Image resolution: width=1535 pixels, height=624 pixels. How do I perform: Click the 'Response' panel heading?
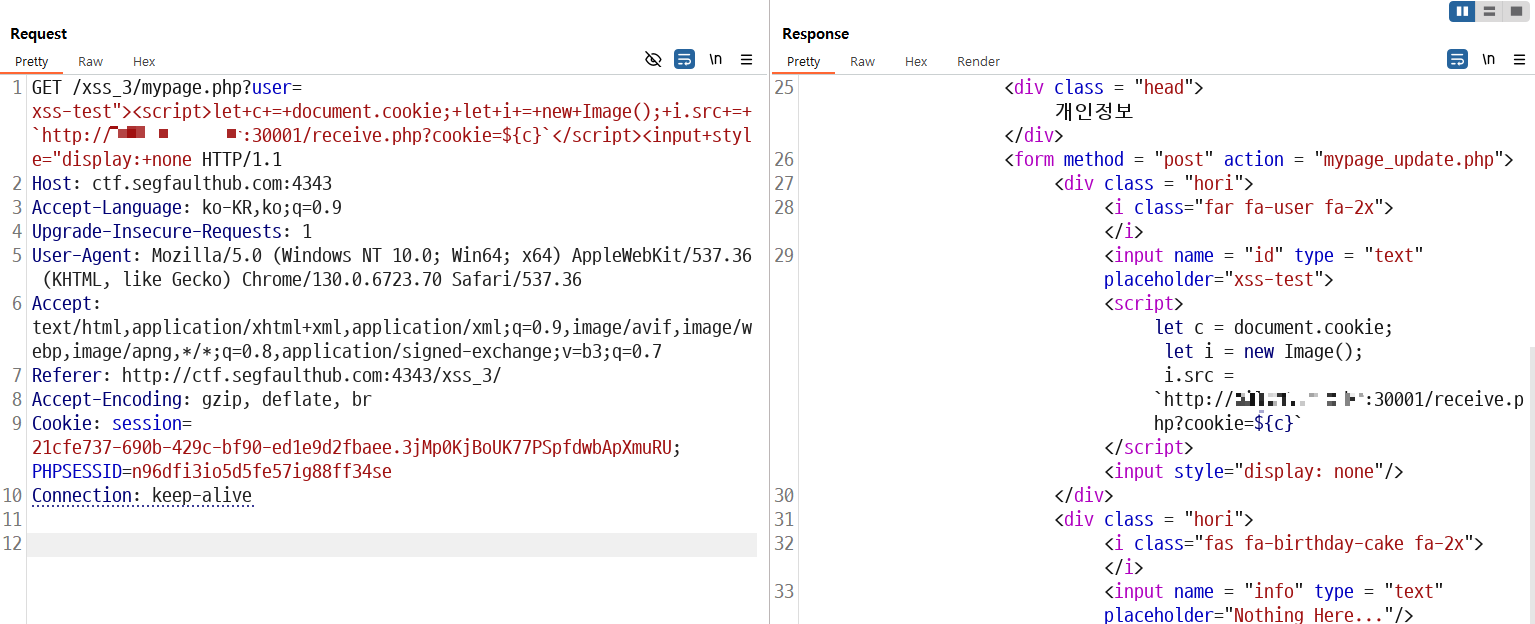click(816, 34)
